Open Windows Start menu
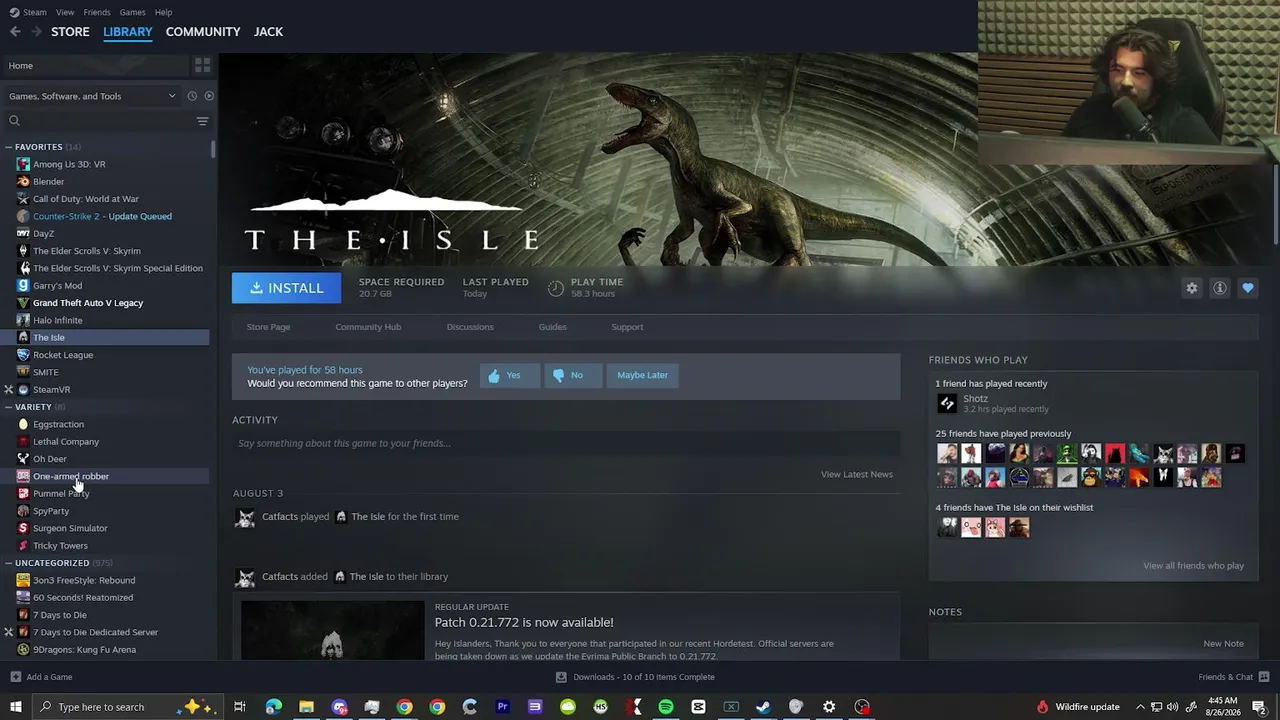The height and width of the screenshot is (720, 1280). 15,707
